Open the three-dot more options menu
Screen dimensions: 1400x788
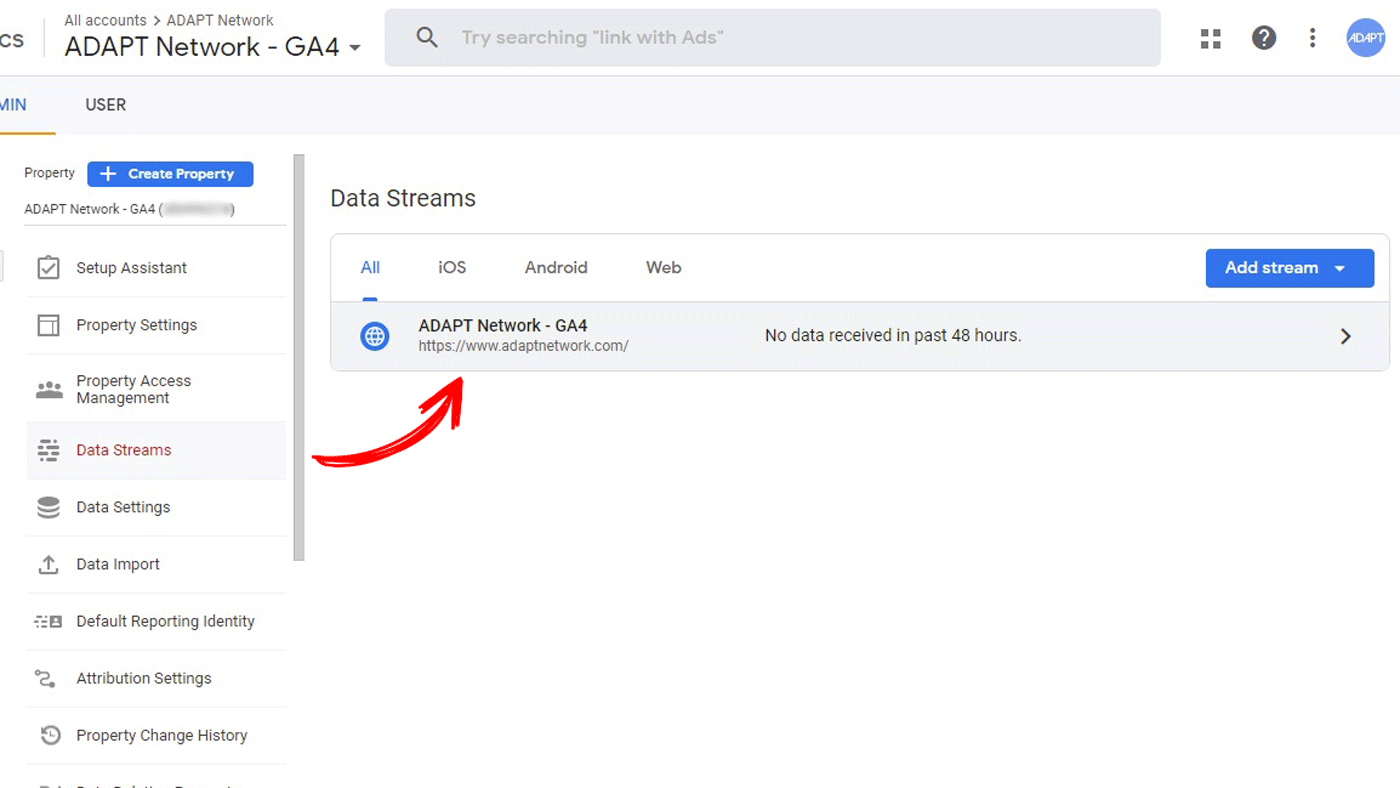coord(1313,38)
